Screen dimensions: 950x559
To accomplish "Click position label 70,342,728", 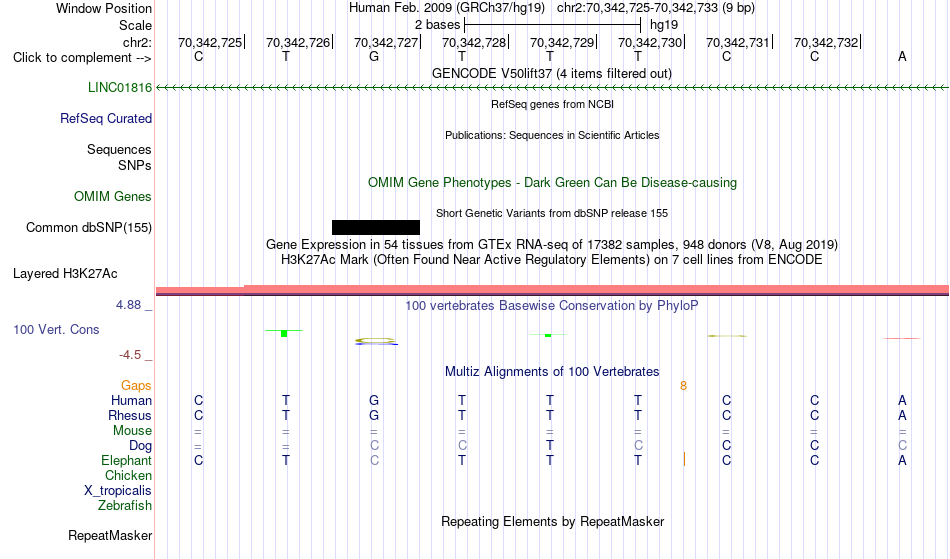I will click(x=474, y=42).
